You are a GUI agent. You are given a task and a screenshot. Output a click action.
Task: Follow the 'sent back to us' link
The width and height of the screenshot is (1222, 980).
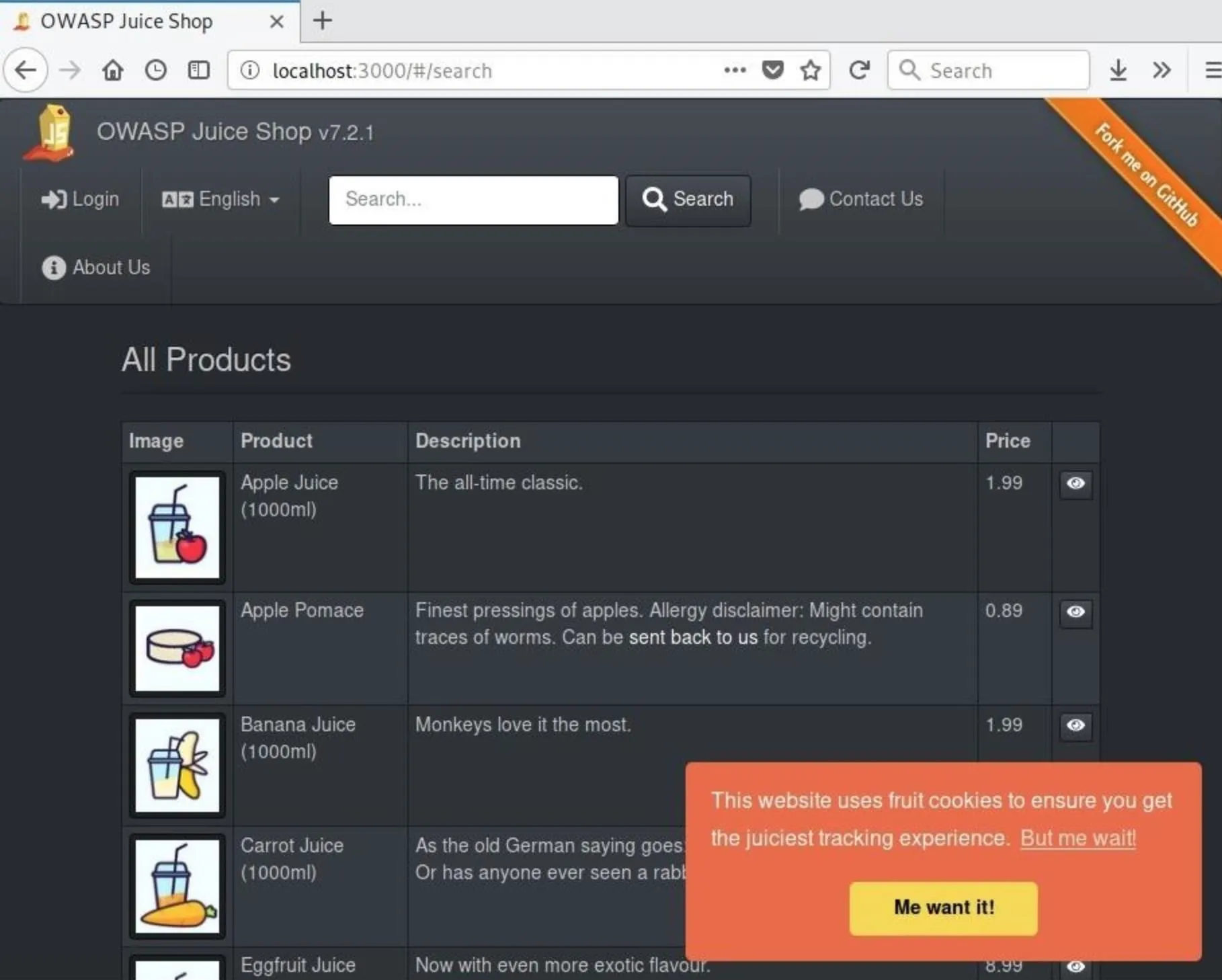point(693,637)
